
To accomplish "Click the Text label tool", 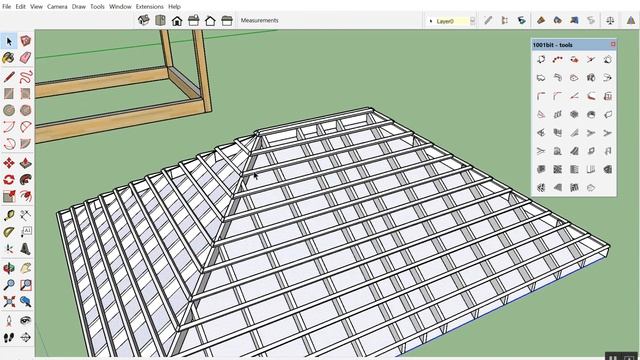I will tap(25, 232).
